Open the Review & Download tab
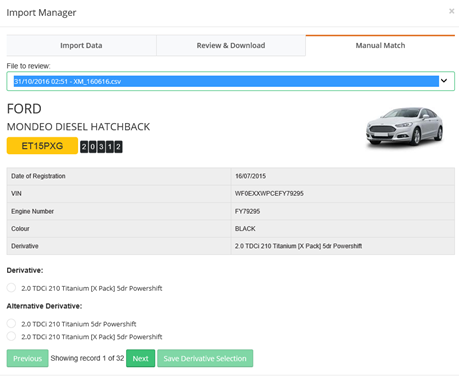Image resolution: width=459 pixels, height=378 pixels. [231, 45]
